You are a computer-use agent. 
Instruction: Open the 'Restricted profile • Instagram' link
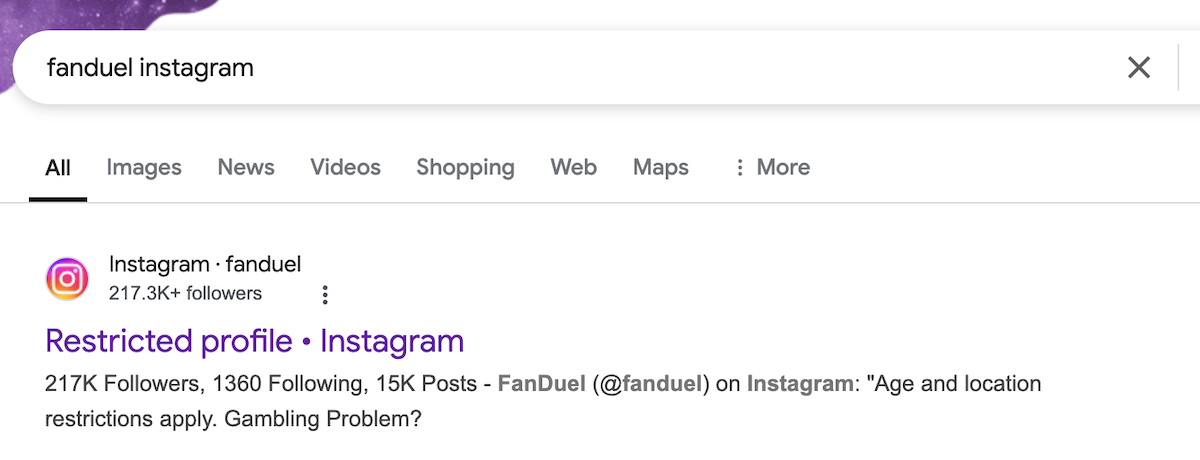coord(254,341)
